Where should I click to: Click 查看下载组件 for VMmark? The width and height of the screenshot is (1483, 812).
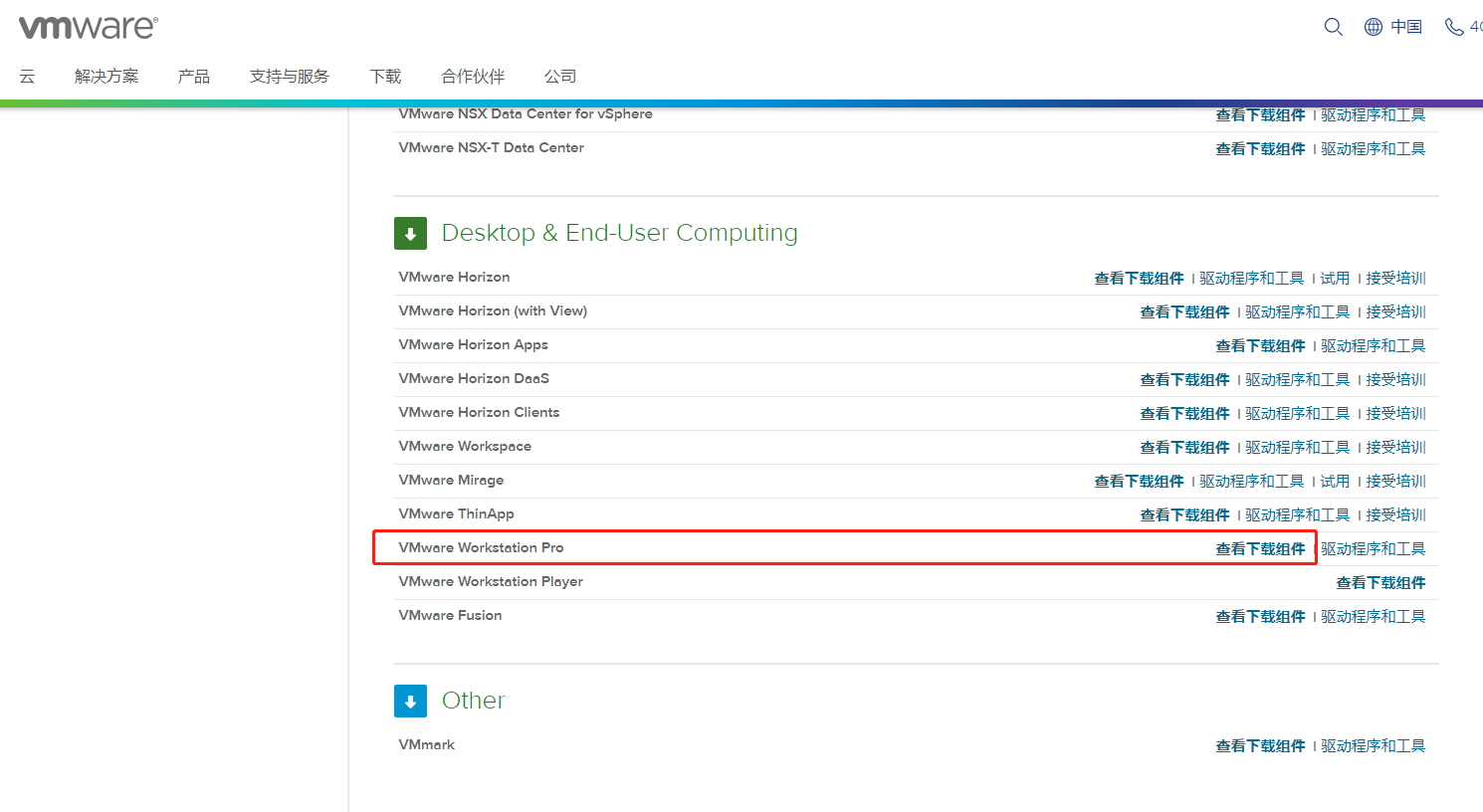pos(1260,745)
